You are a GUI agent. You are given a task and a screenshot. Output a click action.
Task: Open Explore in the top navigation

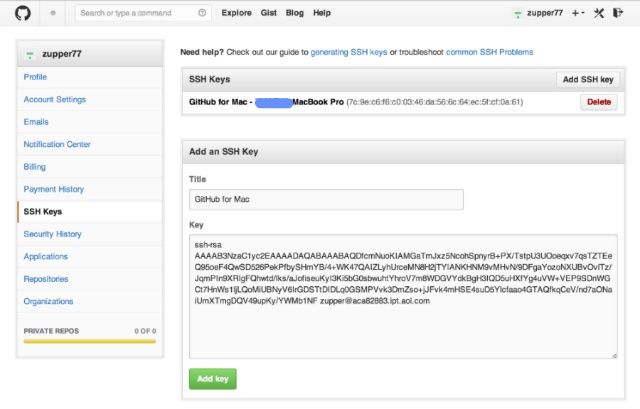pos(236,13)
